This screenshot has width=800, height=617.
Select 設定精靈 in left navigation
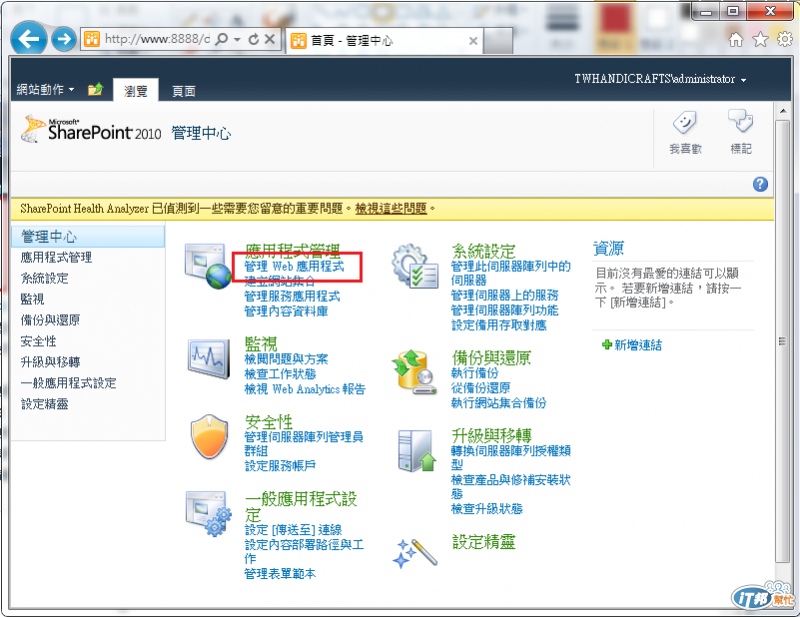[44, 404]
